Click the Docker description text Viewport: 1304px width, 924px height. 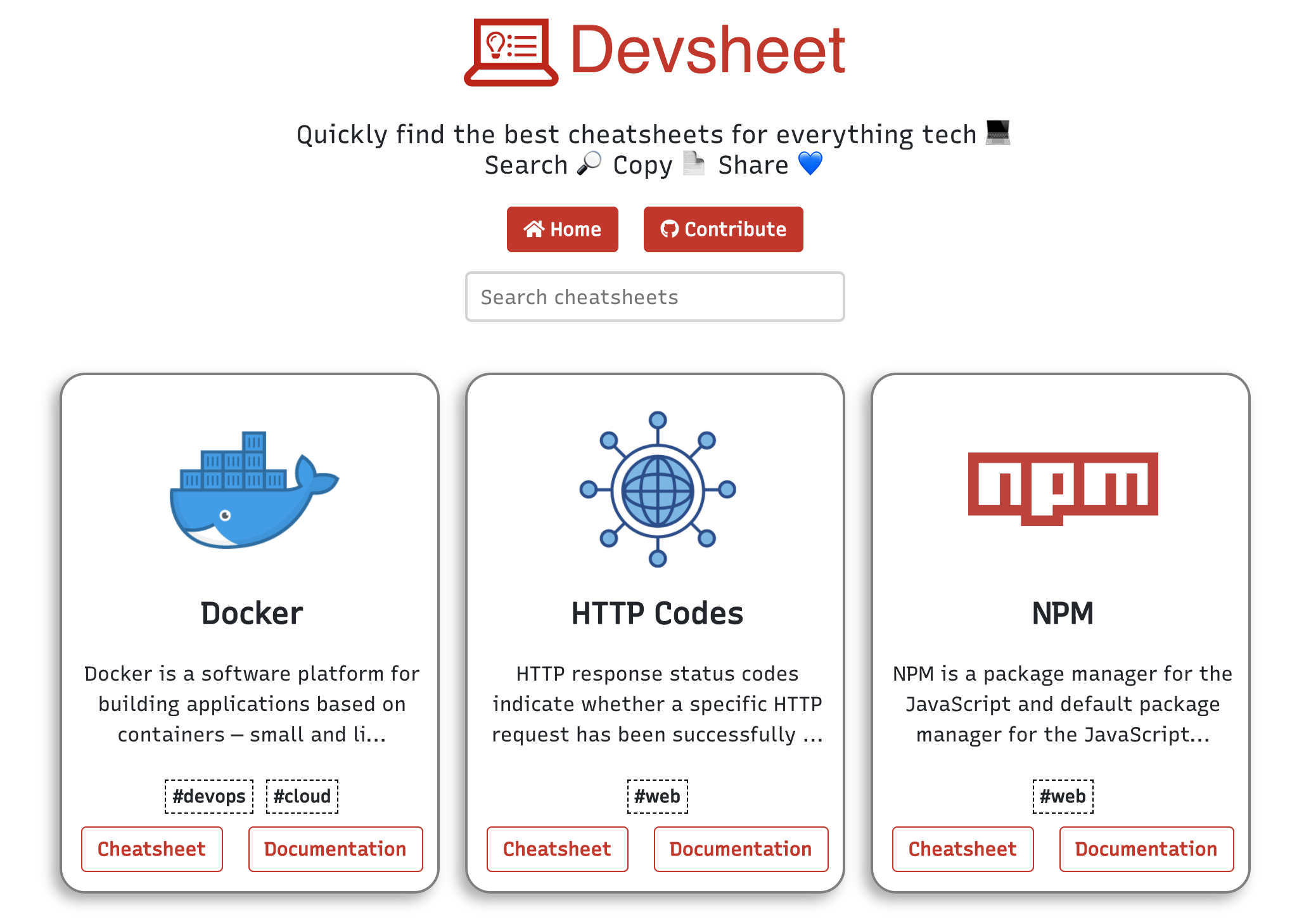tap(252, 704)
